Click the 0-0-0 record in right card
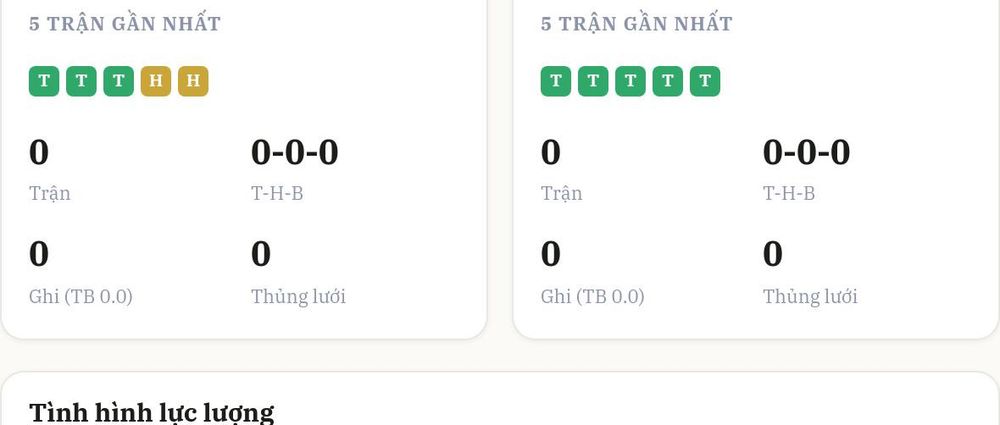This screenshot has width=1000, height=425. tap(806, 153)
